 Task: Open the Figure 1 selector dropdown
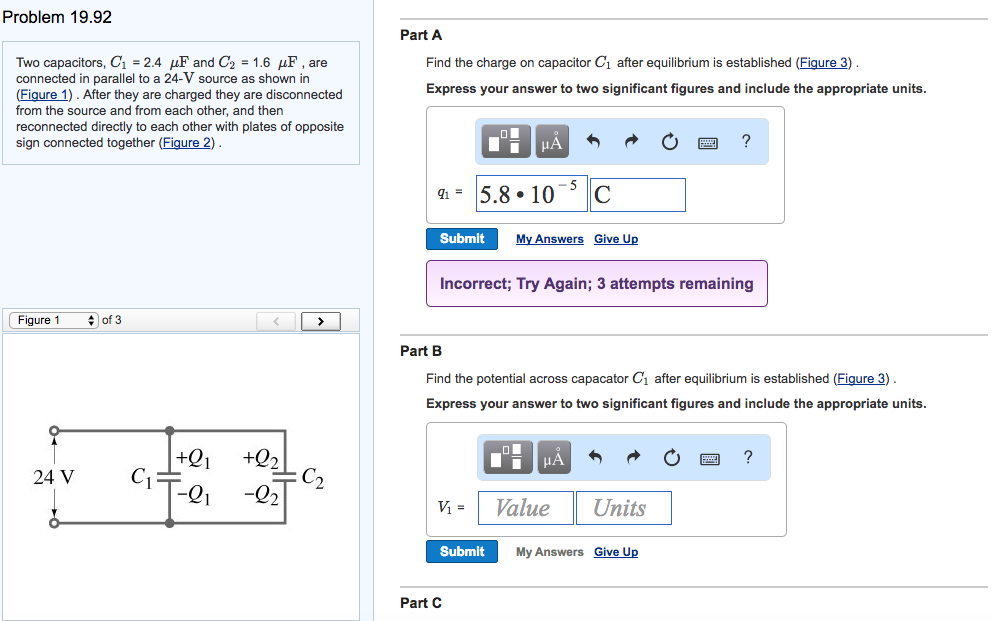point(54,320)
